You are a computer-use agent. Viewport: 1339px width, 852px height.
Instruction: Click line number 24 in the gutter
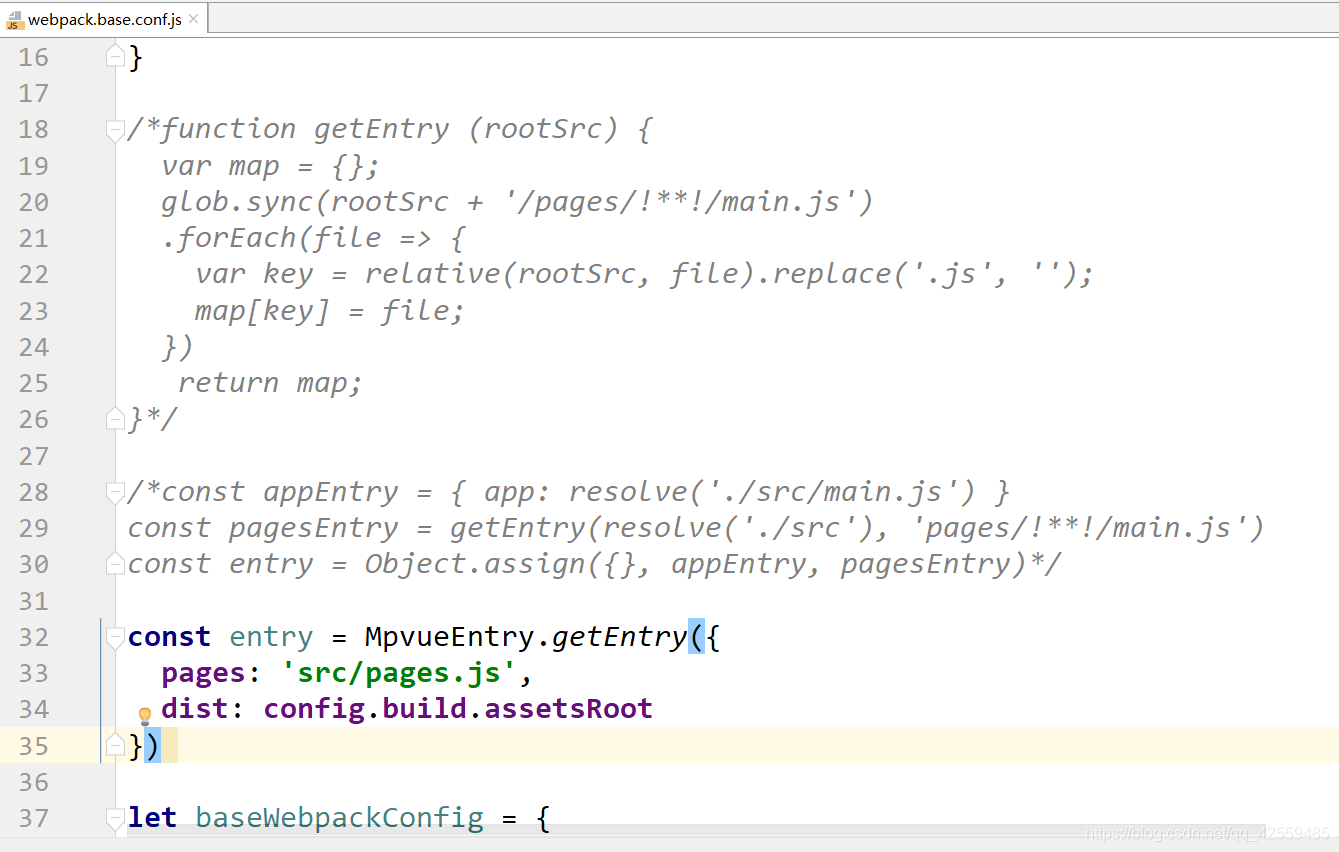click(x=33, y=347)
